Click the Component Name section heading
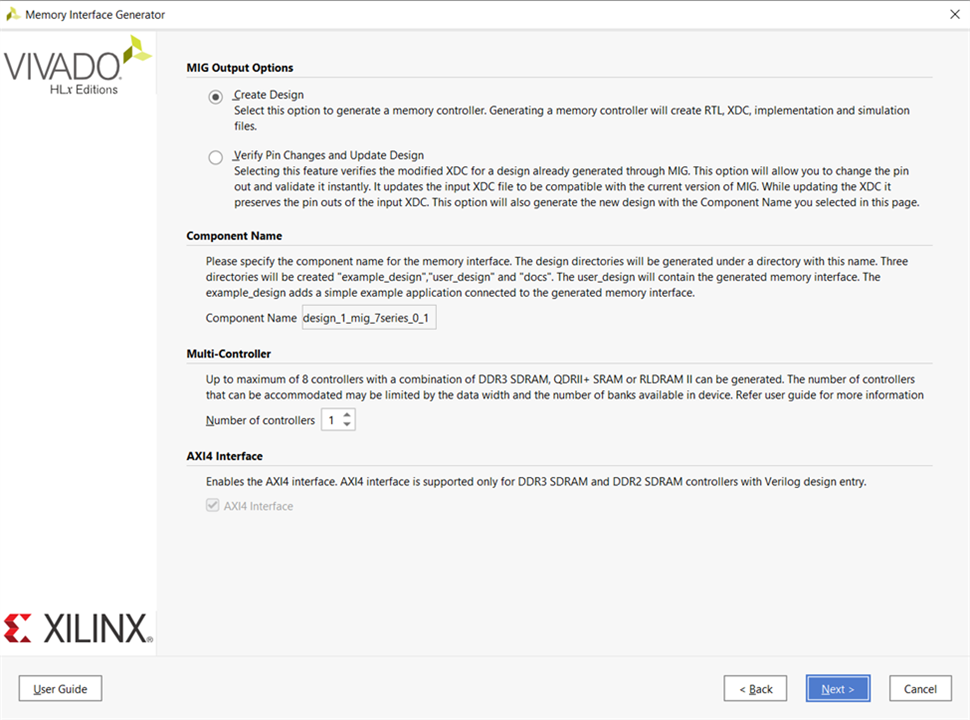This screenshot has width=970, height=720. coord(234,236)
